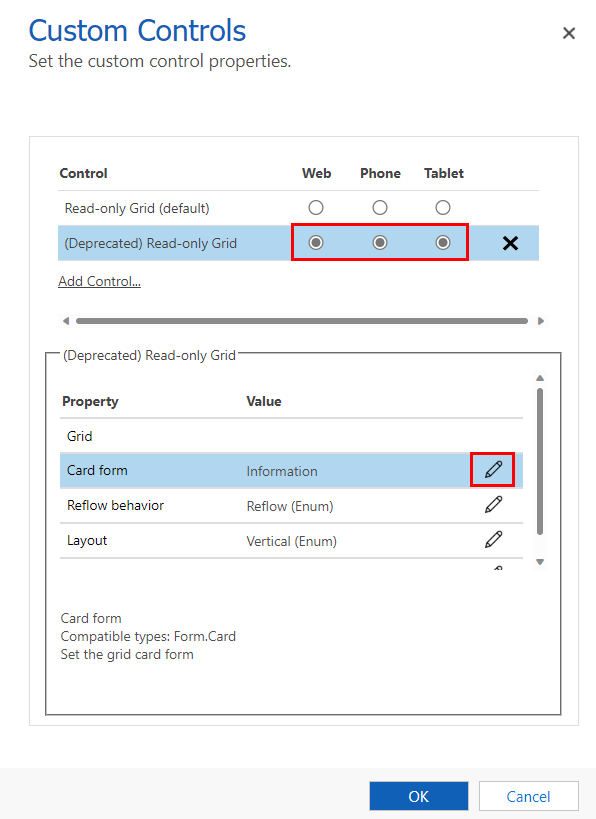
Task: Select Phone for Read-only Grid (default)
Action: coord(380,208)
